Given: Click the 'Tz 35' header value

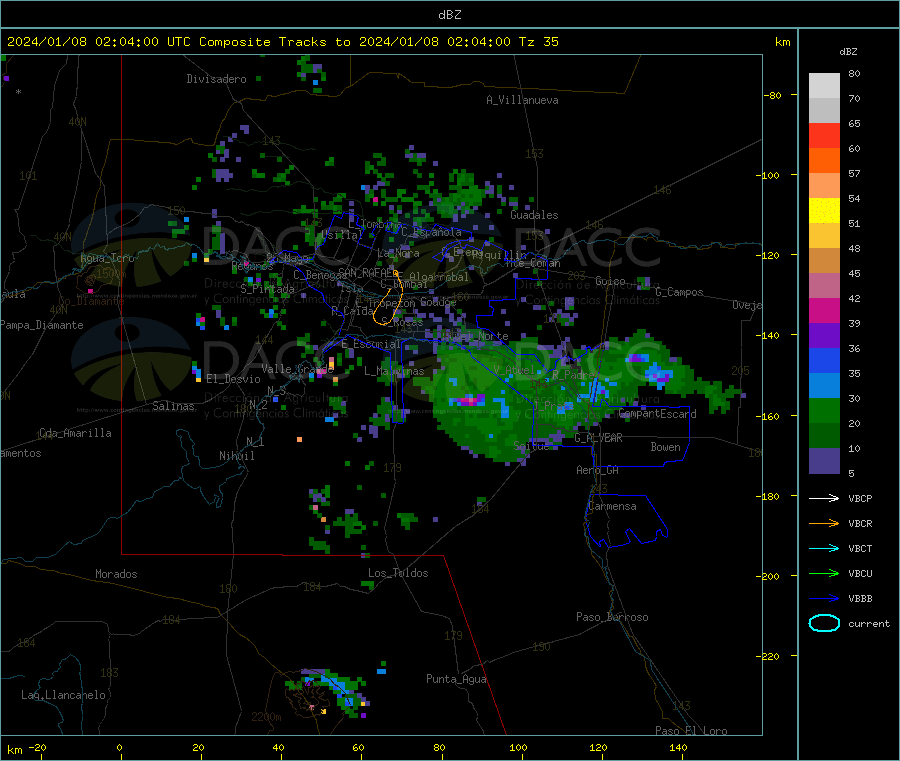Looking at the screenshot, I should tap(538, 42).
